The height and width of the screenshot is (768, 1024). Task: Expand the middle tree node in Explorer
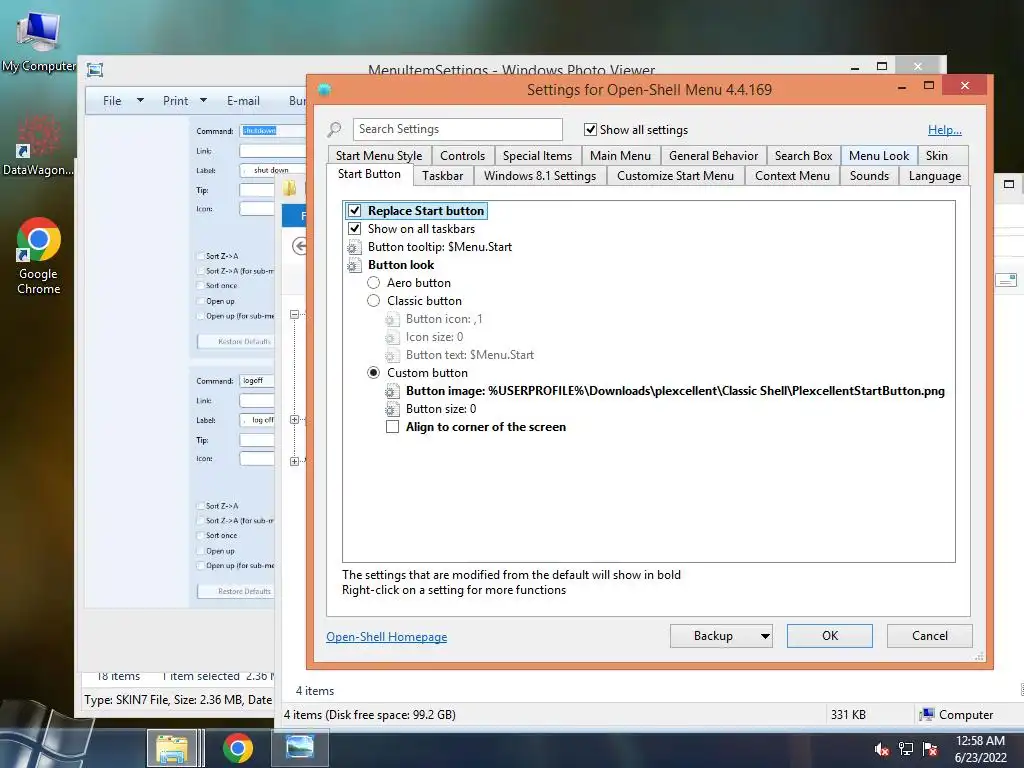point(295,419)
